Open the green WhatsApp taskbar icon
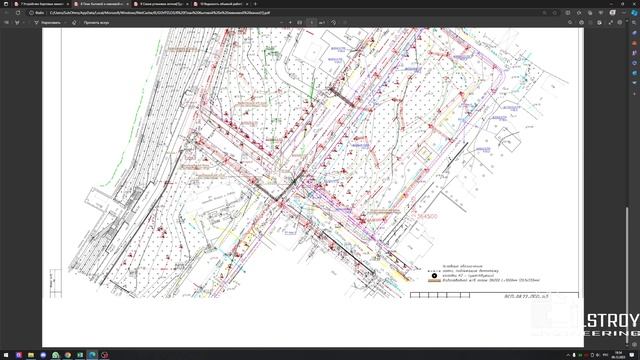Image resolution: width=640 pixels, height=360 pixels. pos(56,355)
